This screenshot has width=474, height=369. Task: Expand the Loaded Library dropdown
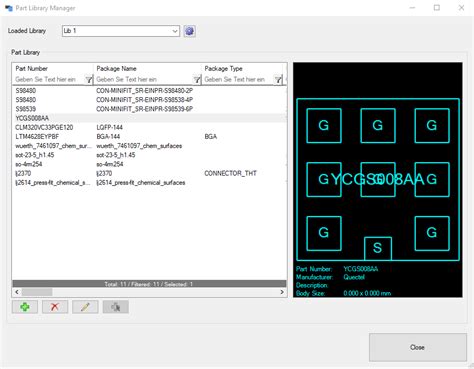pos(175,31)
